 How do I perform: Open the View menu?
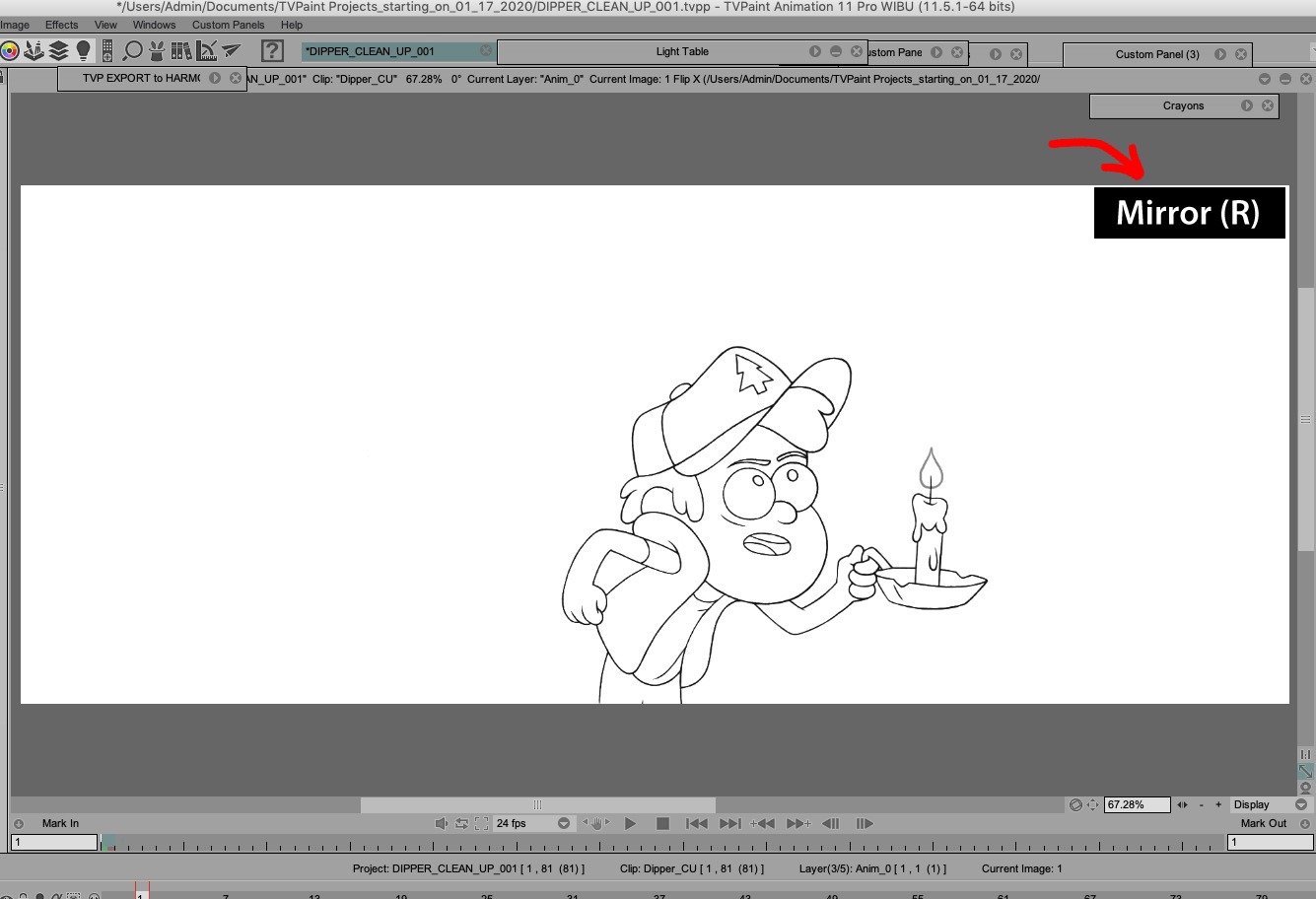(105, 25)
